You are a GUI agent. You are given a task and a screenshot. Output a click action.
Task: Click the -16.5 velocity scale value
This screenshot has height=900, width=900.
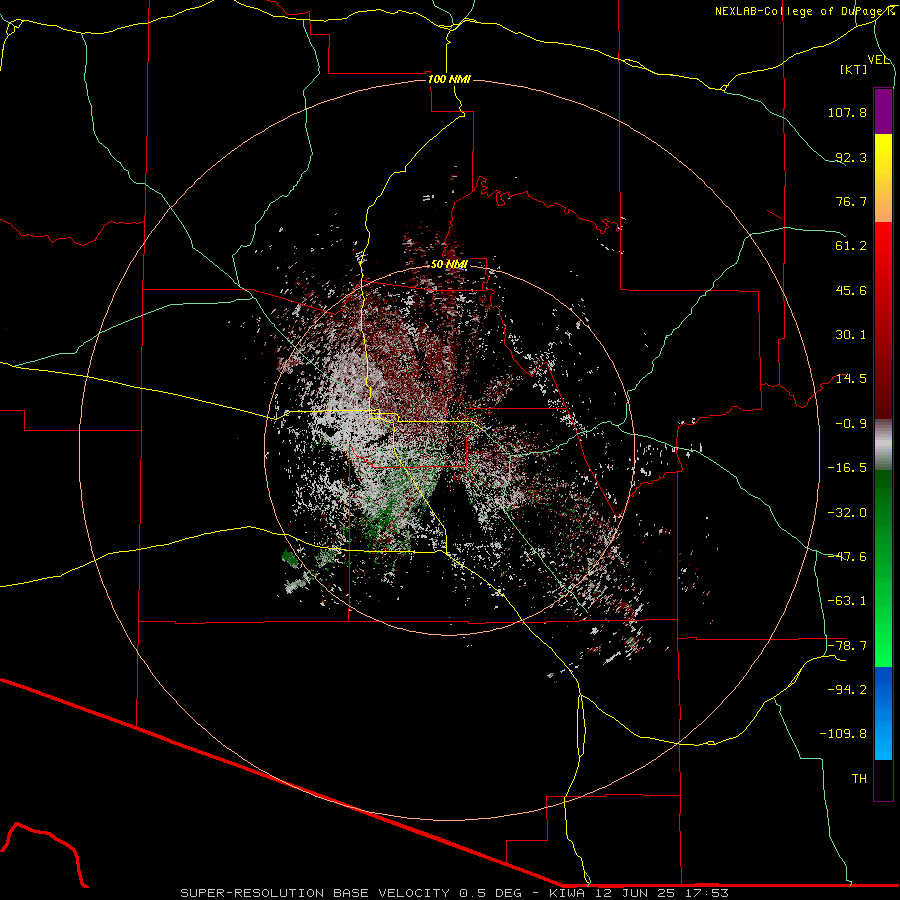847,468
